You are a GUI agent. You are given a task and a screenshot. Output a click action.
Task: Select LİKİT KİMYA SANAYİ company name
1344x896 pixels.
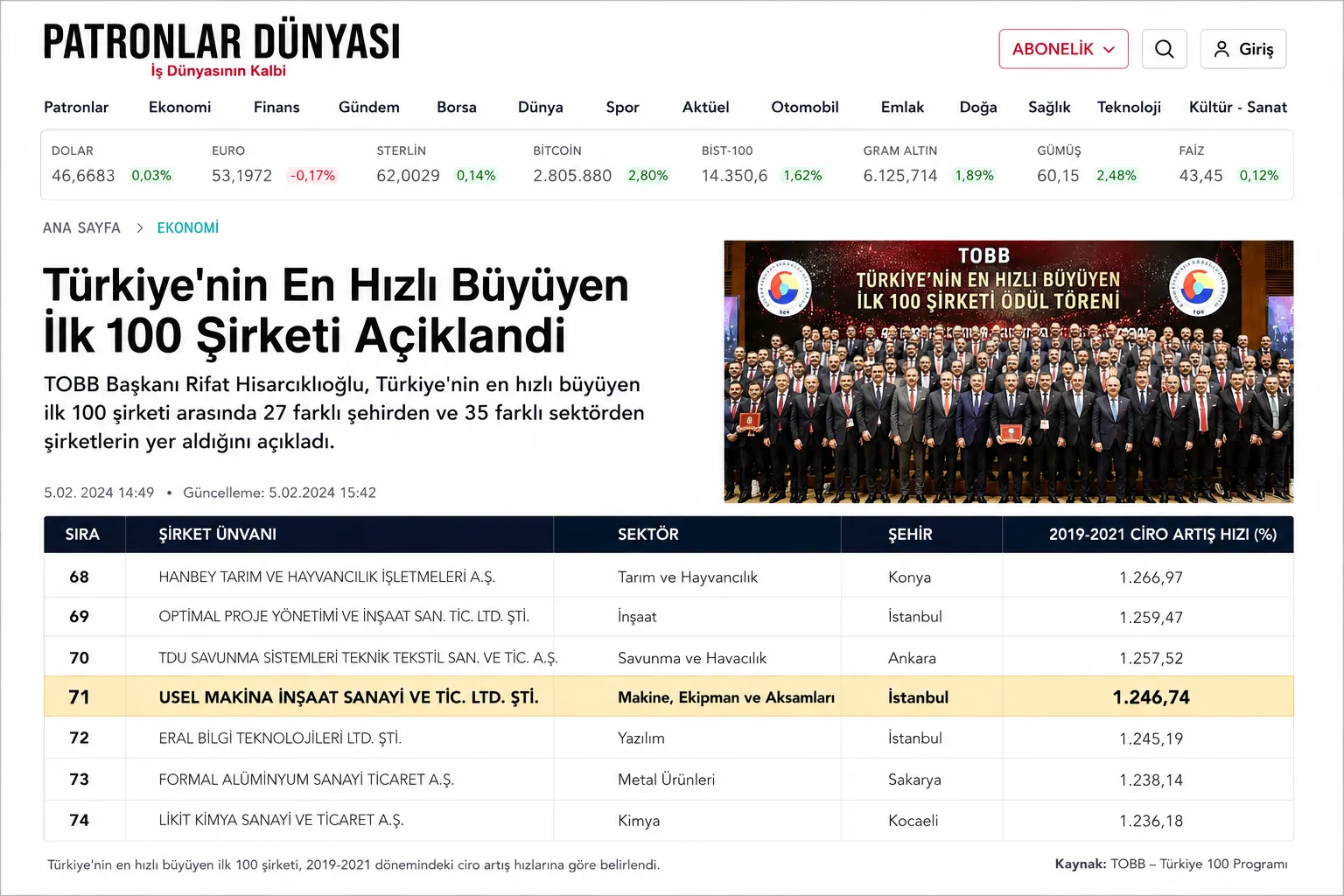[x=281, y=821]
